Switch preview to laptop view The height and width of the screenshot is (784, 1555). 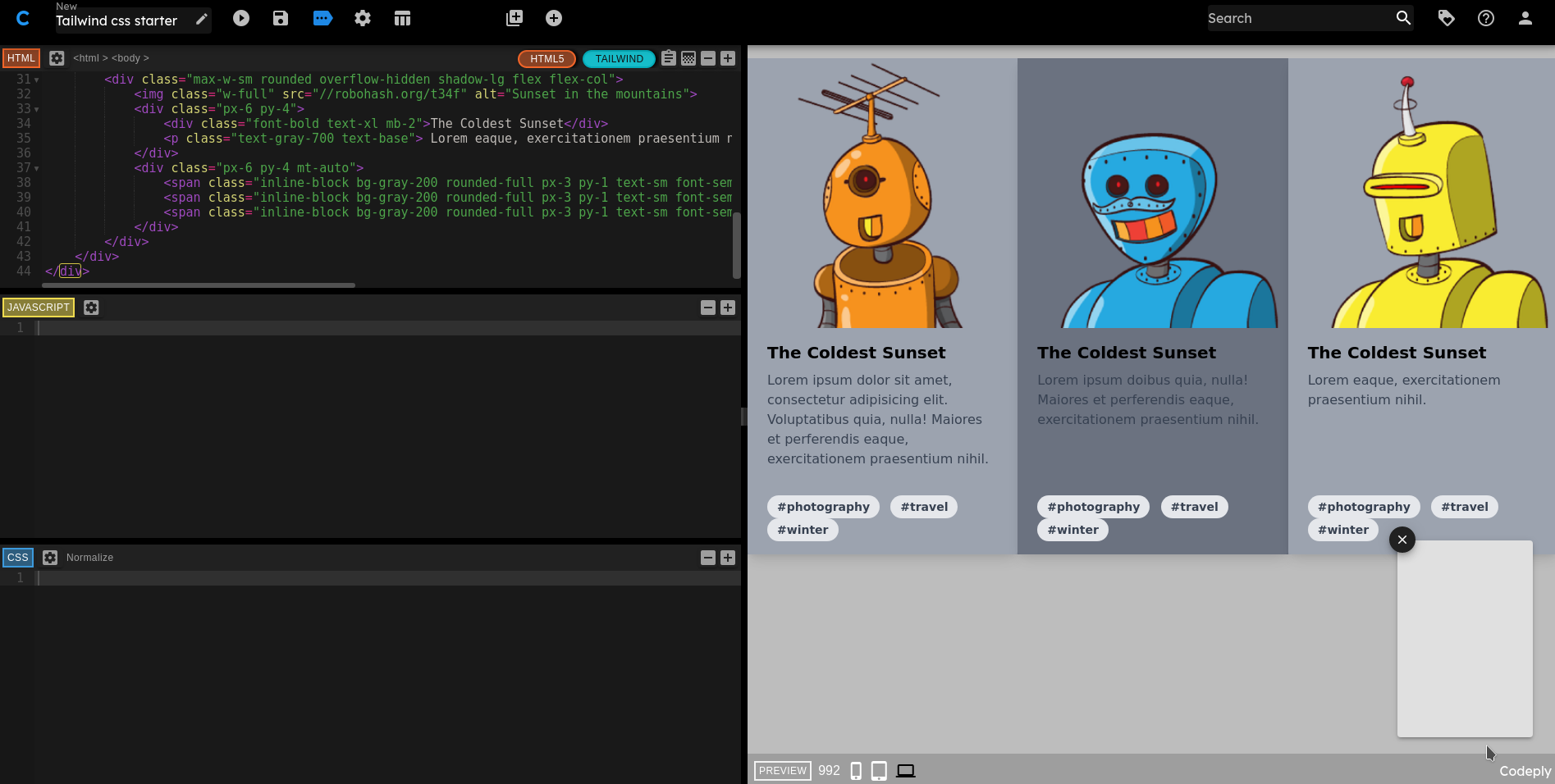coord(906,771)
